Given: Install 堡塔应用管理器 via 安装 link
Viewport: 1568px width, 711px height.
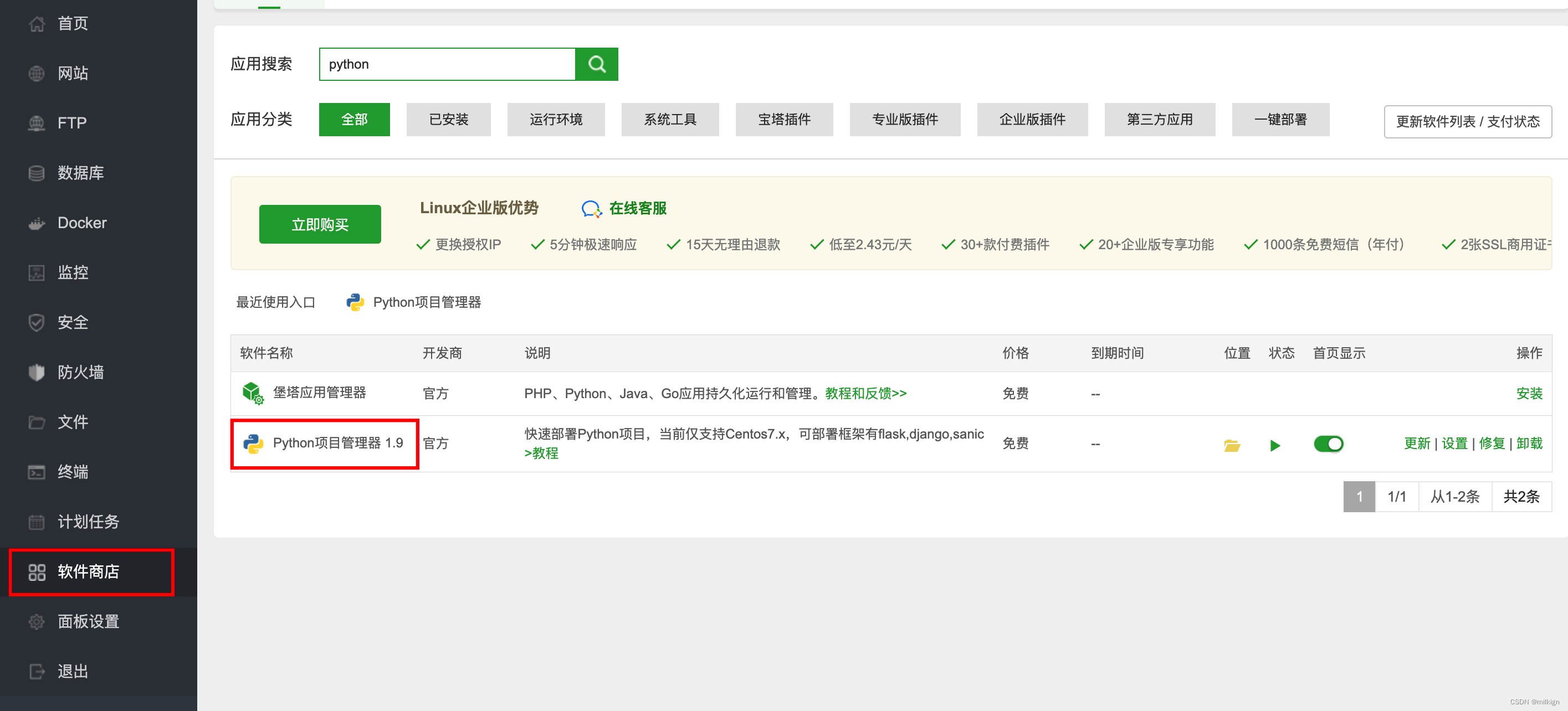Looking at the screenshot, I should pos(1529,394).
